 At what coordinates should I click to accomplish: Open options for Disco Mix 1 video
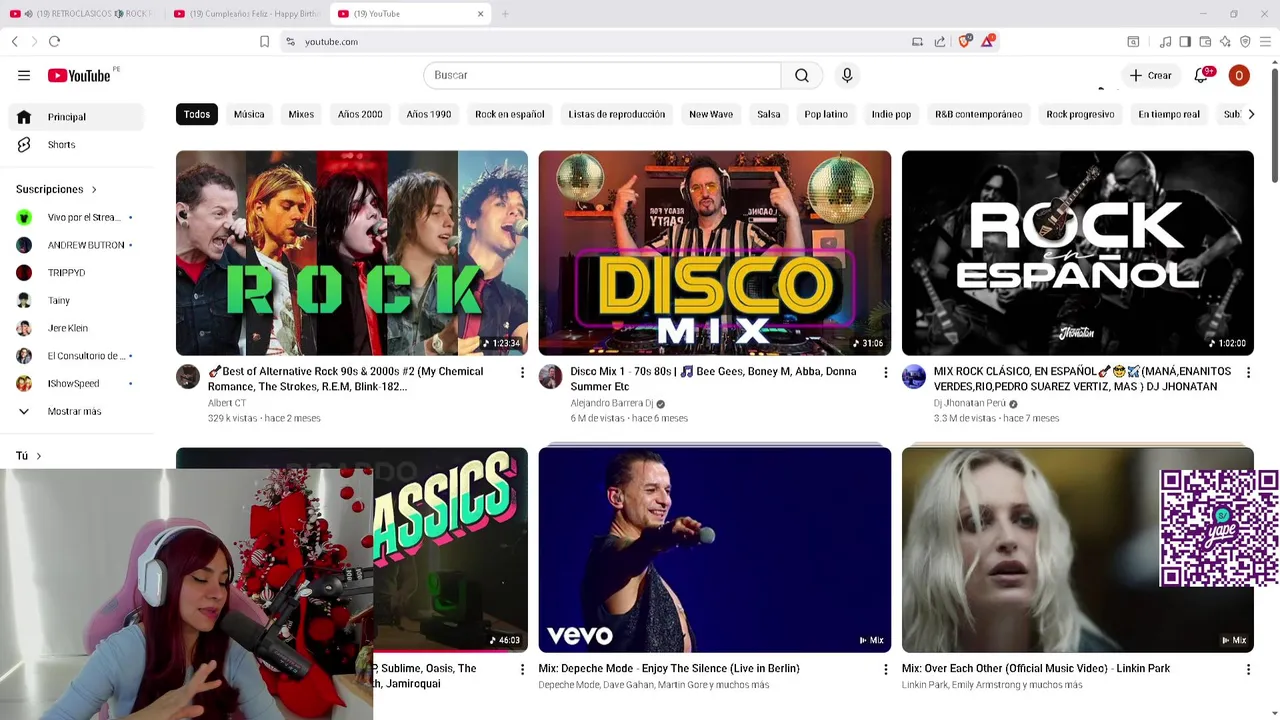coord(885,372)
